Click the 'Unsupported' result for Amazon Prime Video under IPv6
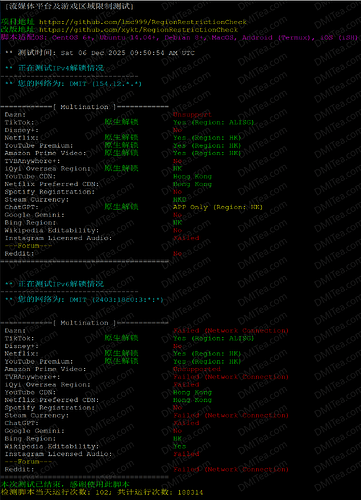 (197, 369)
